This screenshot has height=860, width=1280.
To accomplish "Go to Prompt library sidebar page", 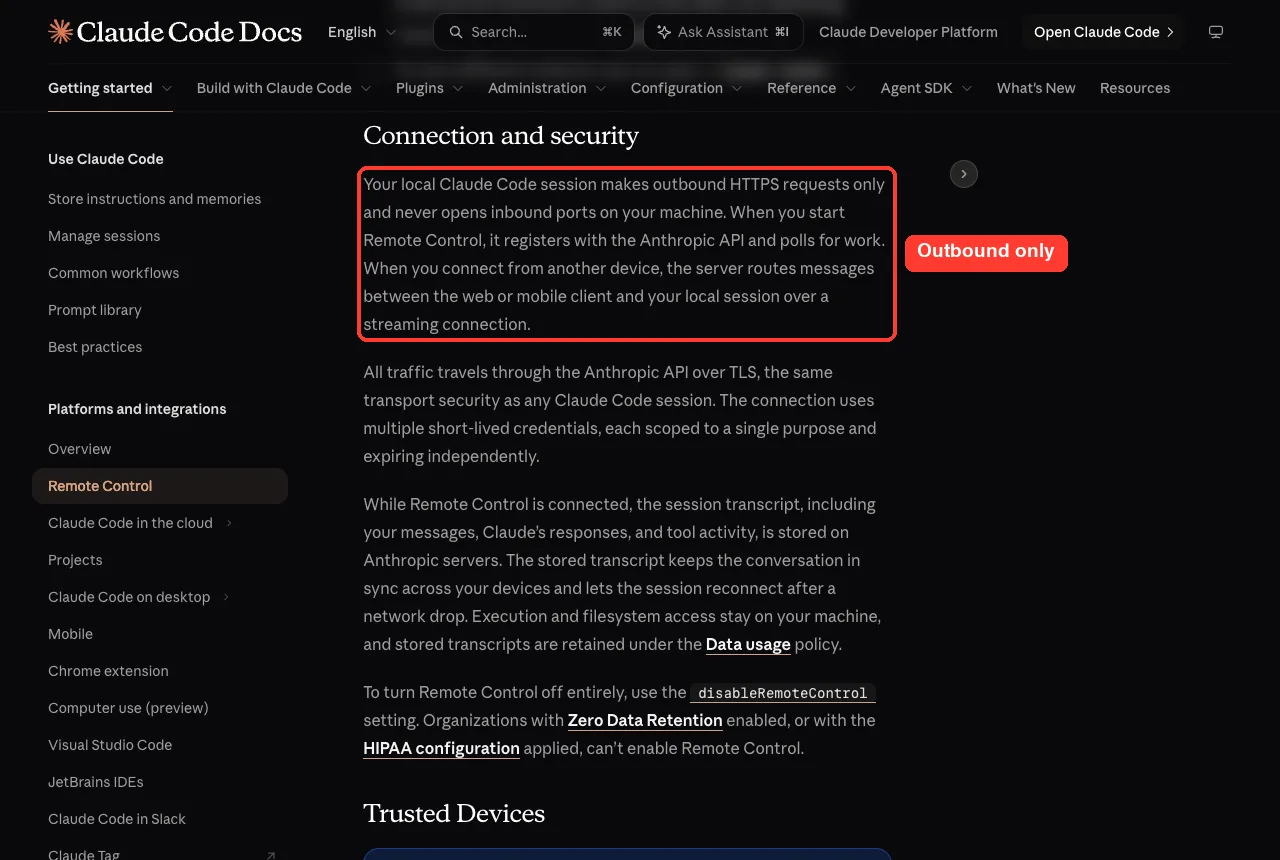I will [x=95, y=310].
